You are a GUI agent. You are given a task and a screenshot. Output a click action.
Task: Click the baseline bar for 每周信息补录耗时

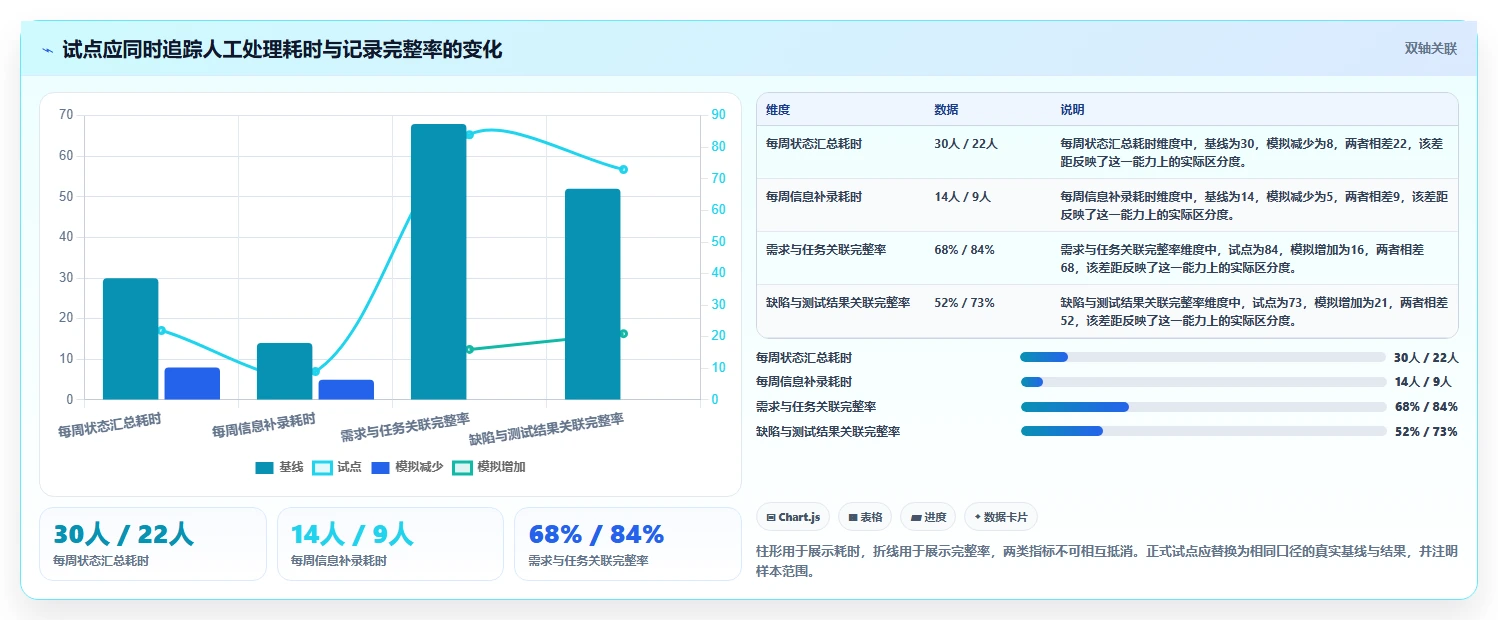pos(285,371)
